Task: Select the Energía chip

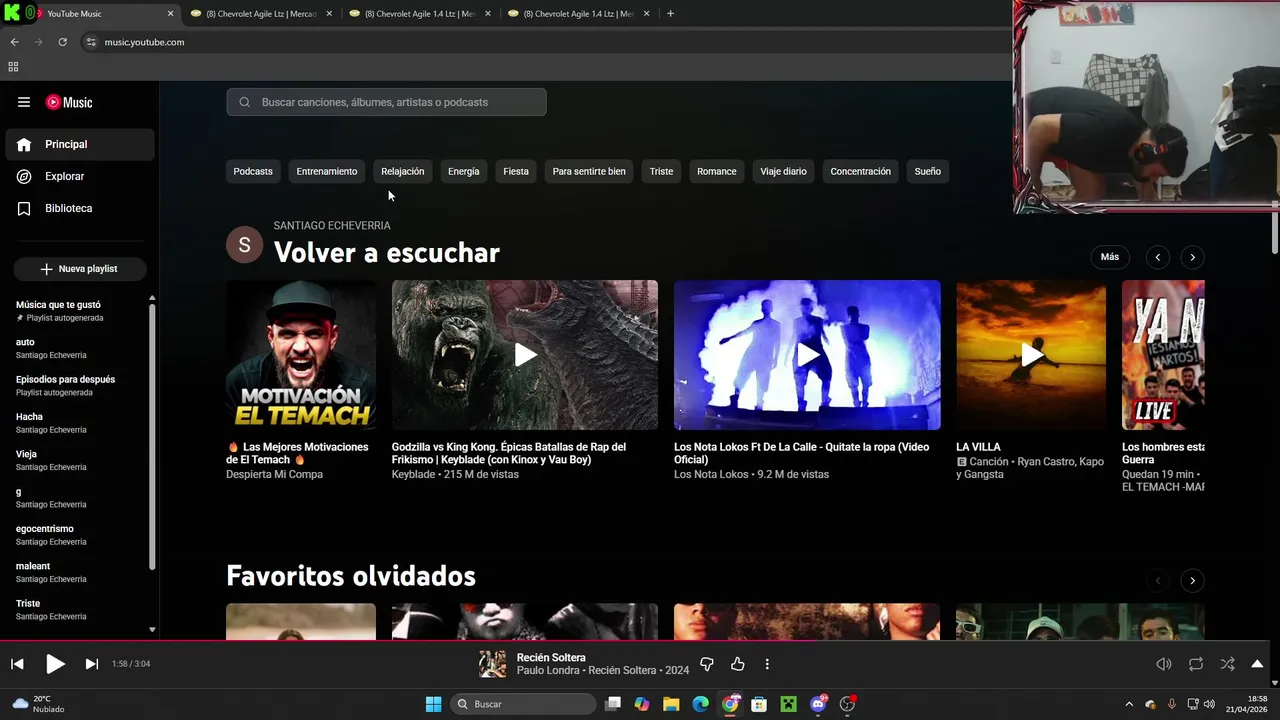Action: pos(464,171)
